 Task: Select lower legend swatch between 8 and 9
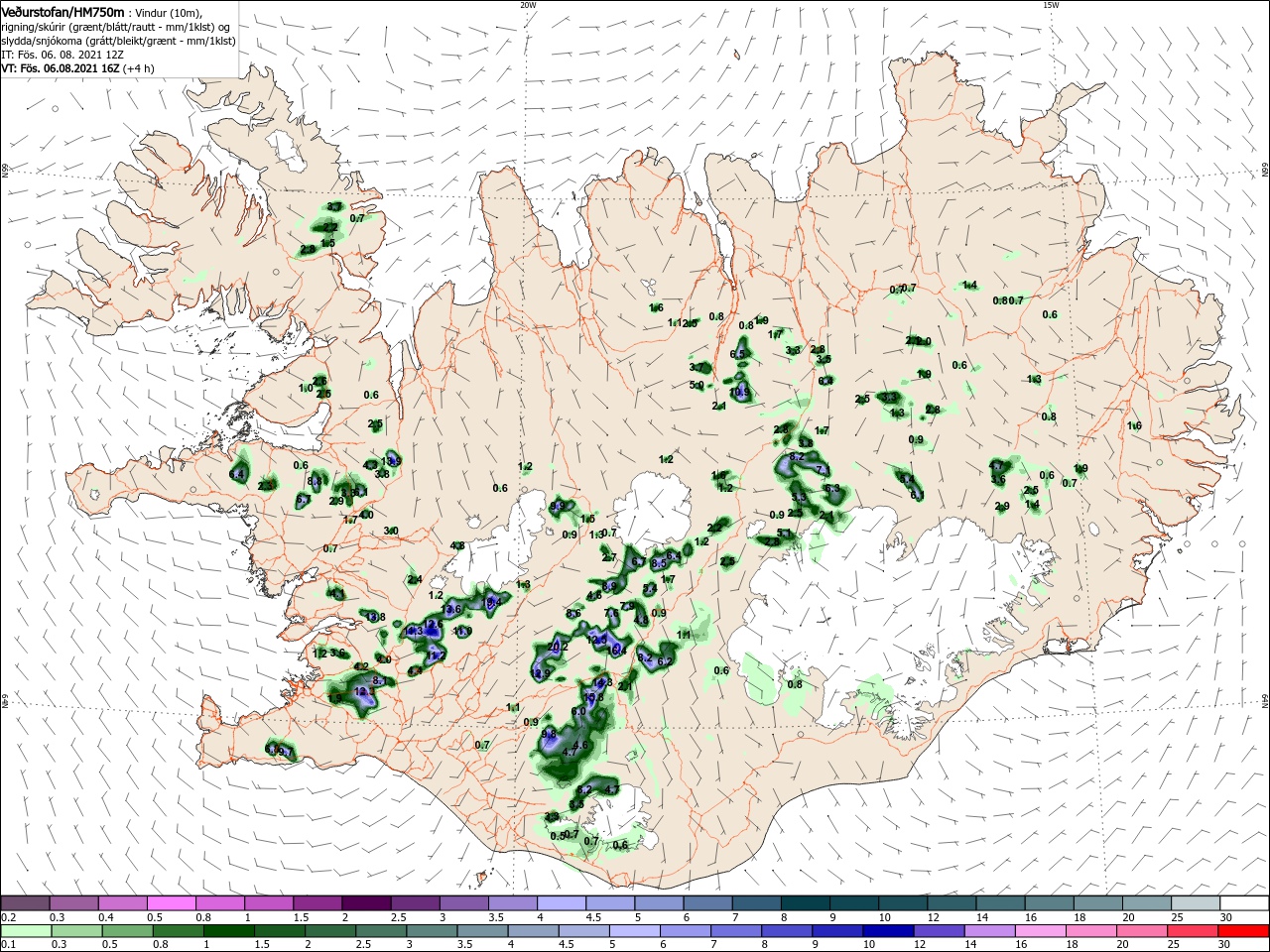(x=787, y=932)
